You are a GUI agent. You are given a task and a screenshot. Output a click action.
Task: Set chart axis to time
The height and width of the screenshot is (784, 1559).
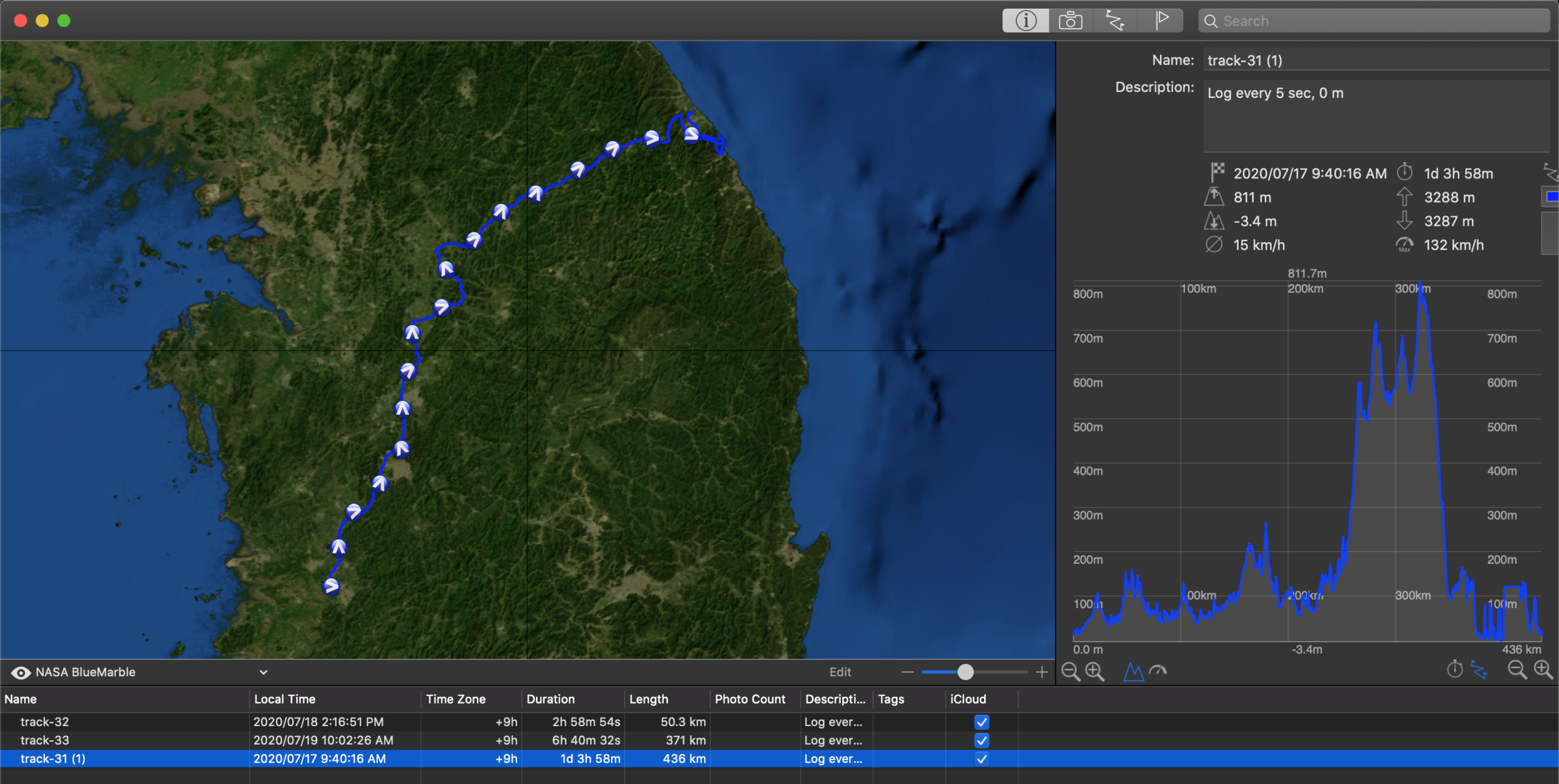pos(1455,670)
